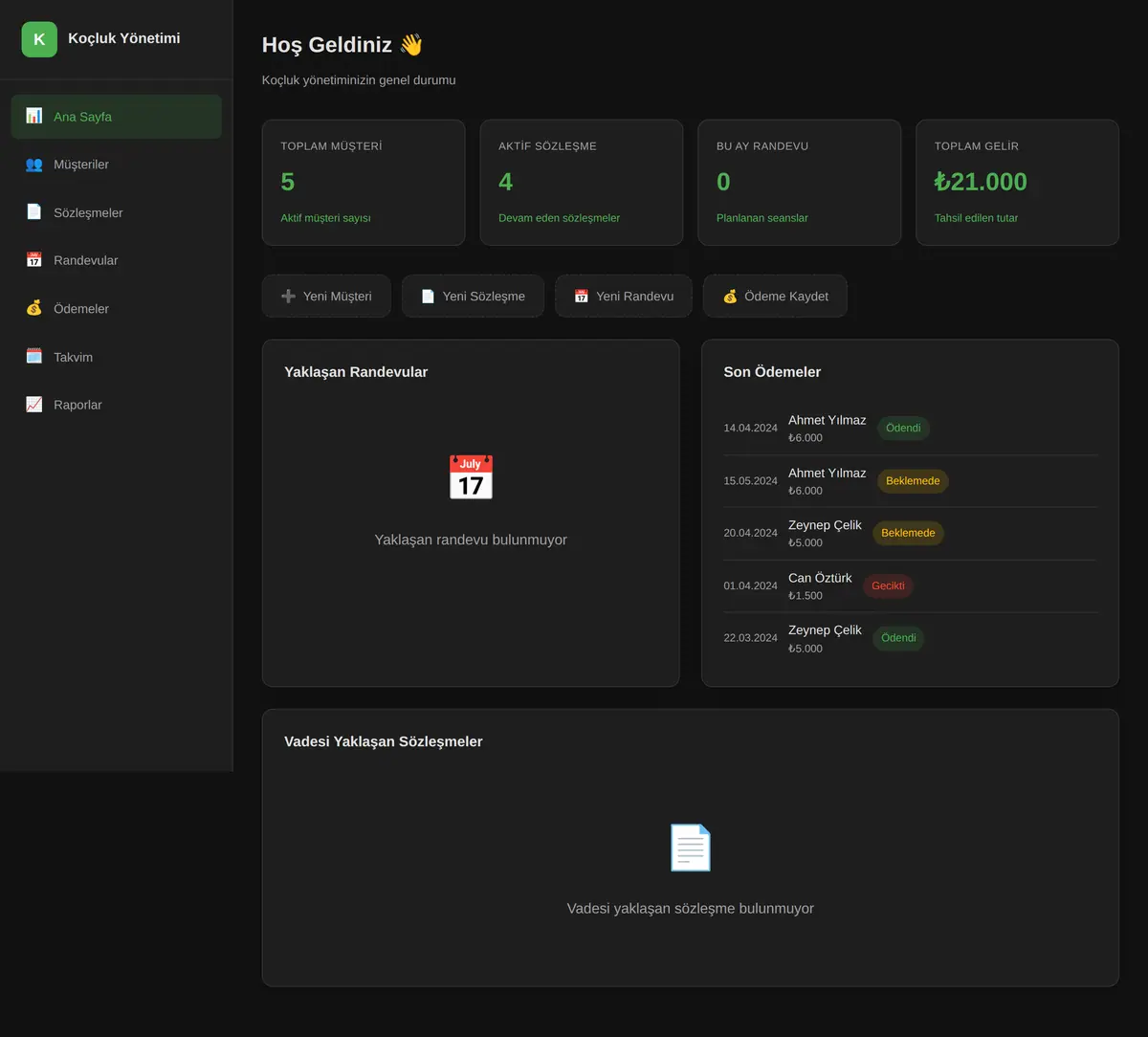Click the Toplam Gelir ₺21.000 card

pos(1018,183)
